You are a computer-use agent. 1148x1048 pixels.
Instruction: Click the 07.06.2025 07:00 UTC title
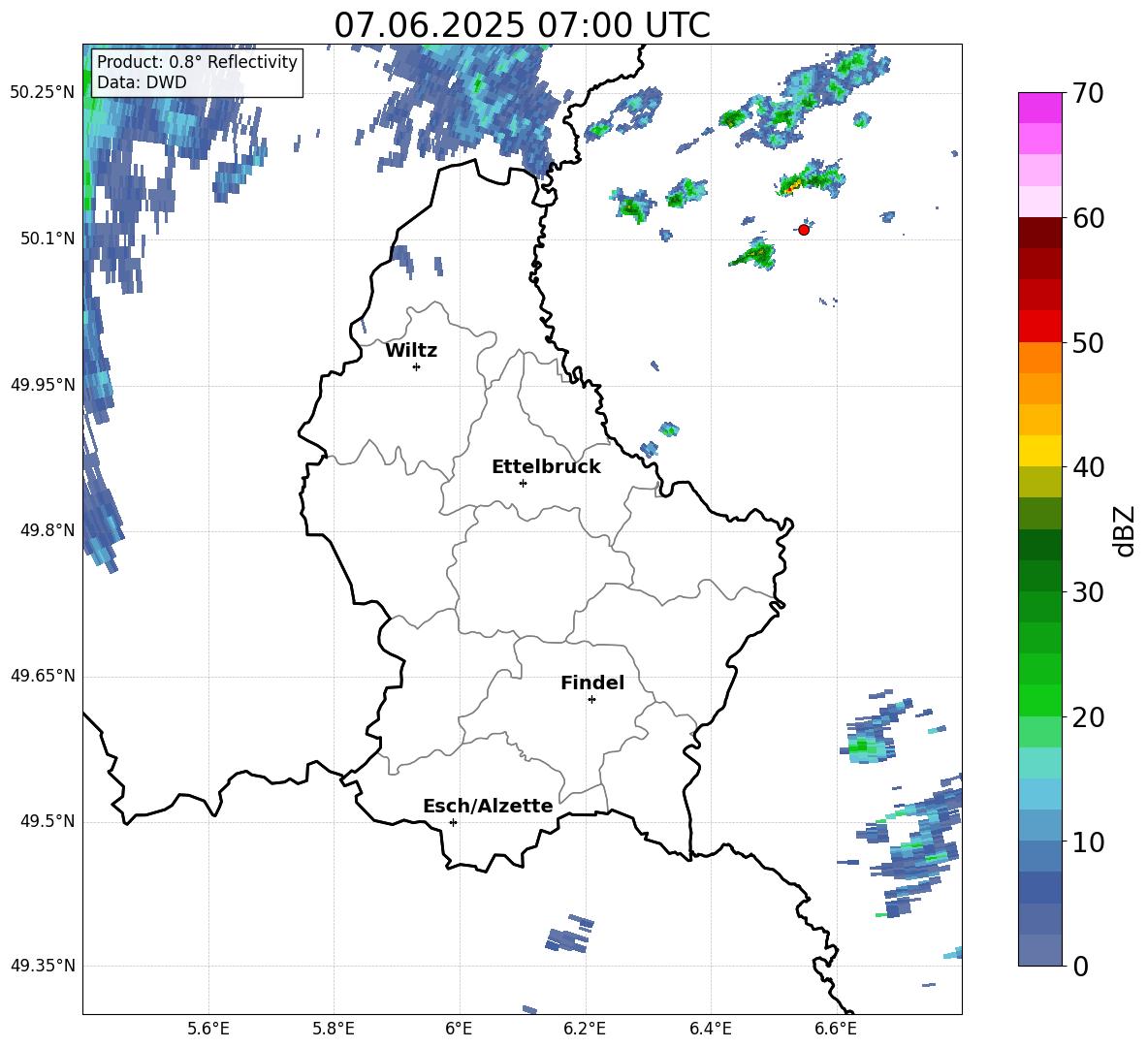click(x=522, y=25)
